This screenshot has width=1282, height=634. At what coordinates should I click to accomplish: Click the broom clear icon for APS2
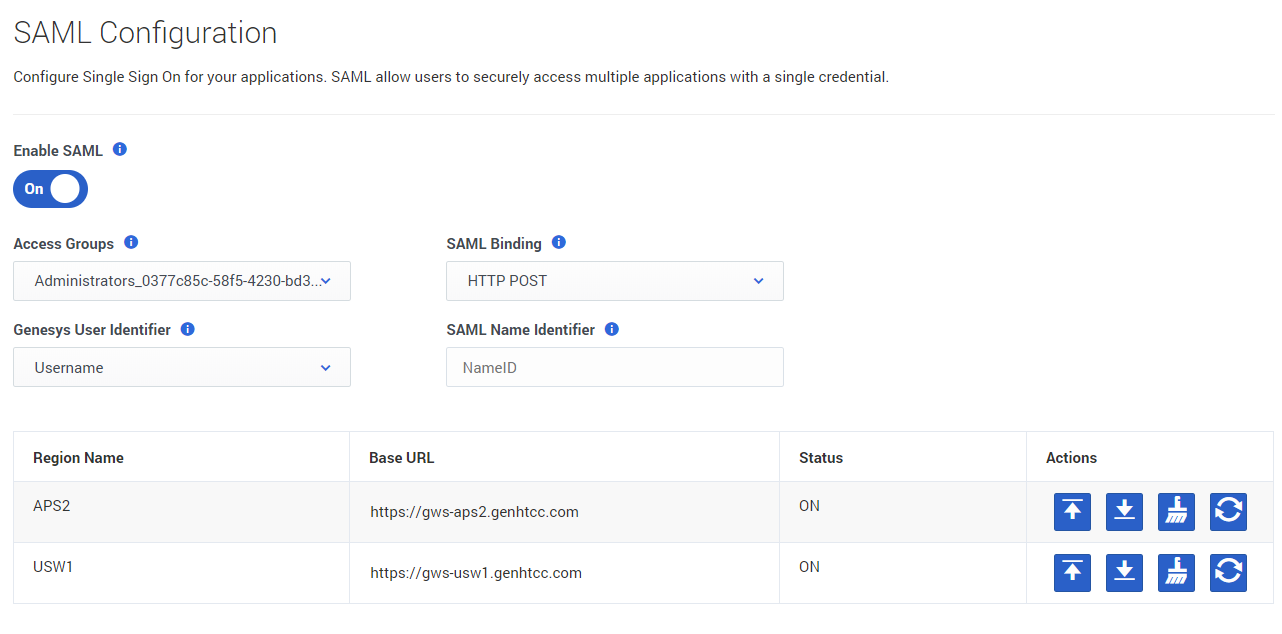(x=1176, y=511)
